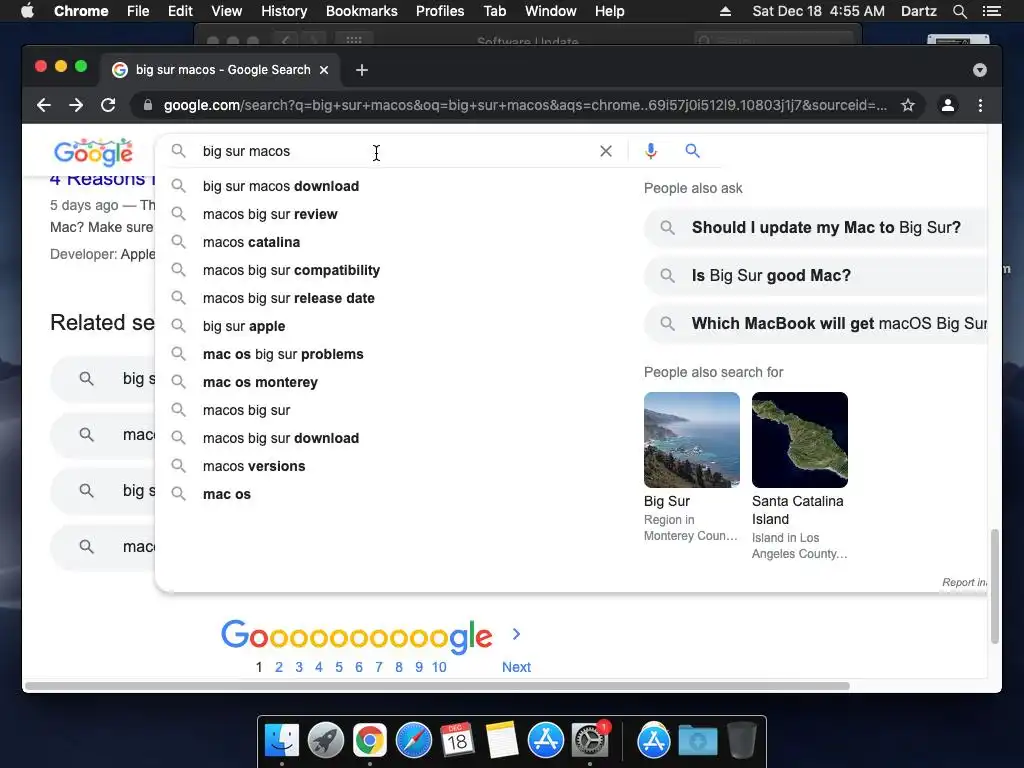Go back using Chrome's back arrow
This screenshot has height=768, width=1024.
coord(44,105)
